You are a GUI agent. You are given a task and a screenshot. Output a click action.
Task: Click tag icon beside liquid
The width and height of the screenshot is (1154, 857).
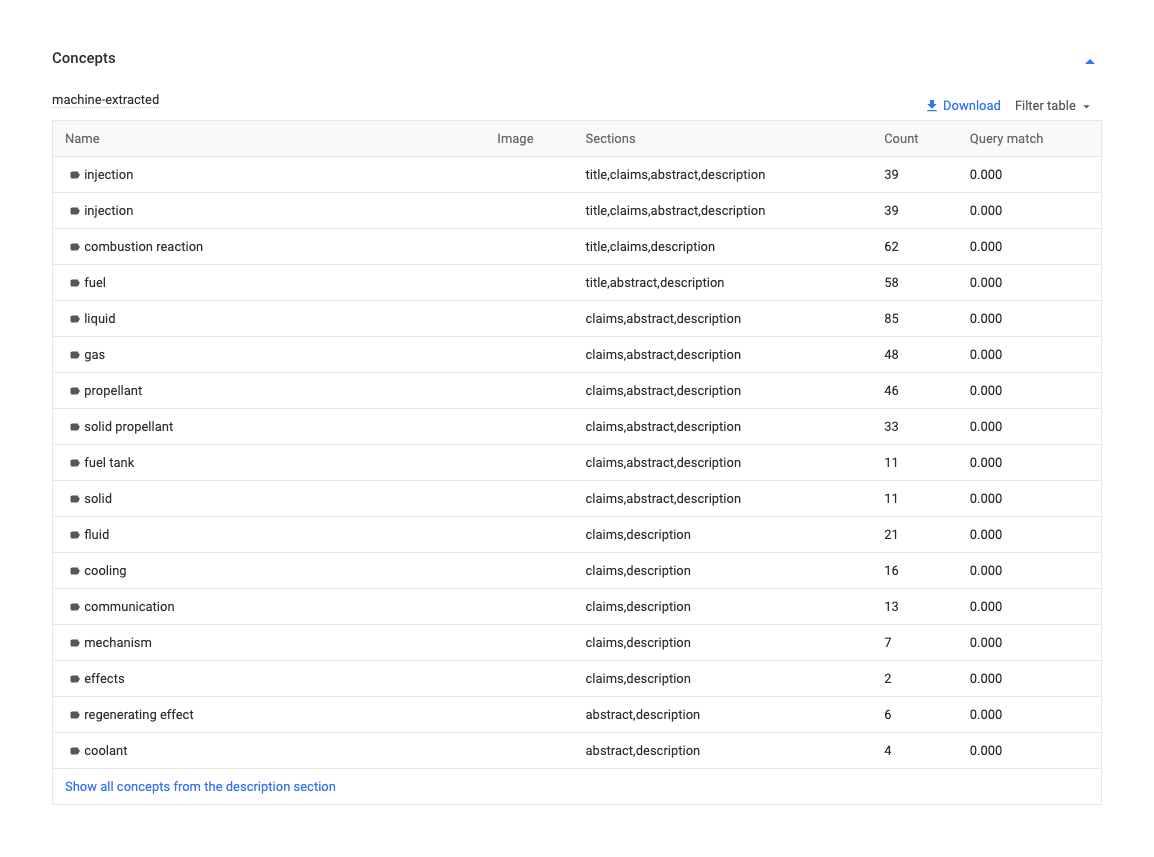point(74,320)
